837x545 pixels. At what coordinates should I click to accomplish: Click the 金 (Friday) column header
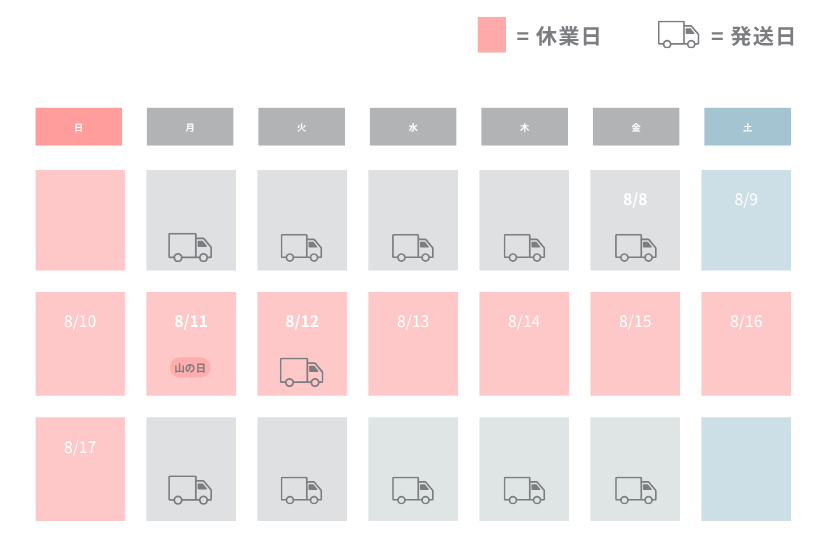(x=636, y=127)
